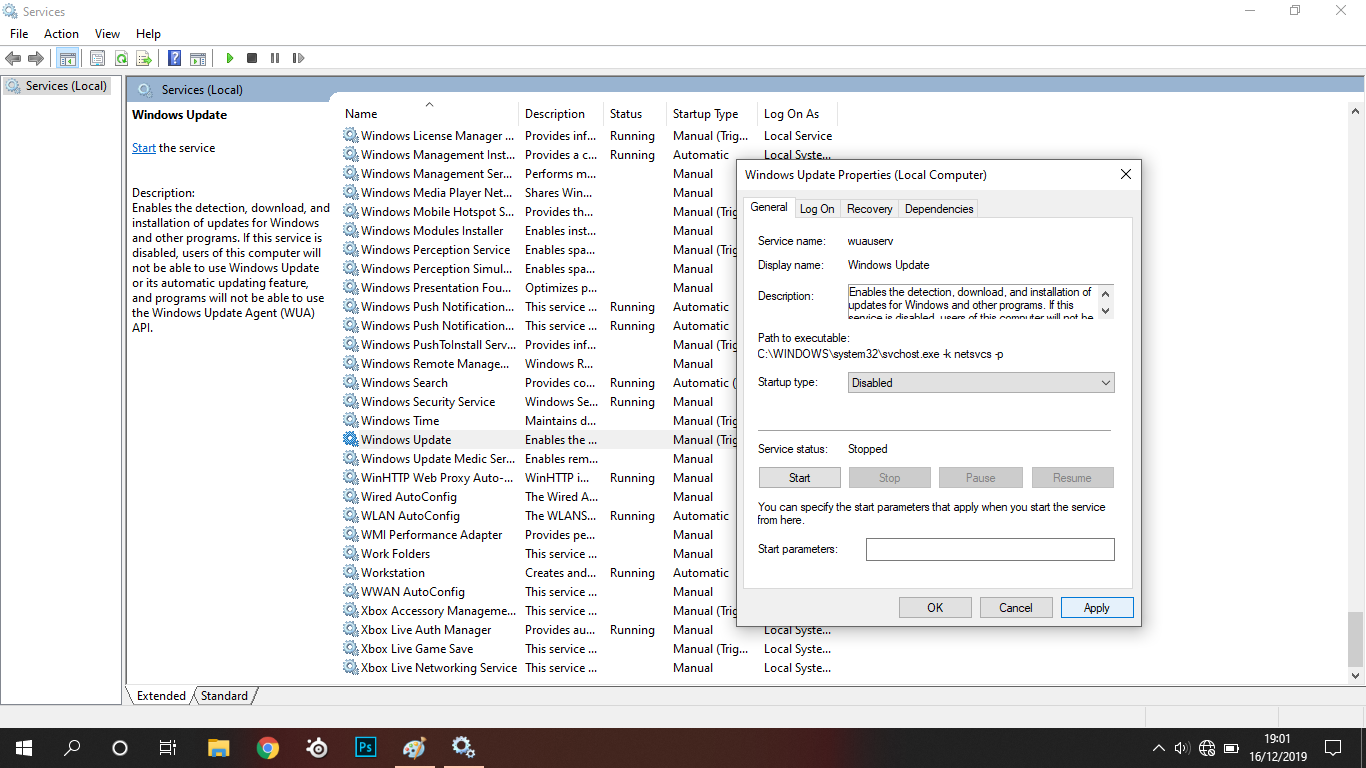Viewport: 1366px width, 768px height.
Task: Refresh the services list
Action: coord(121,58)
